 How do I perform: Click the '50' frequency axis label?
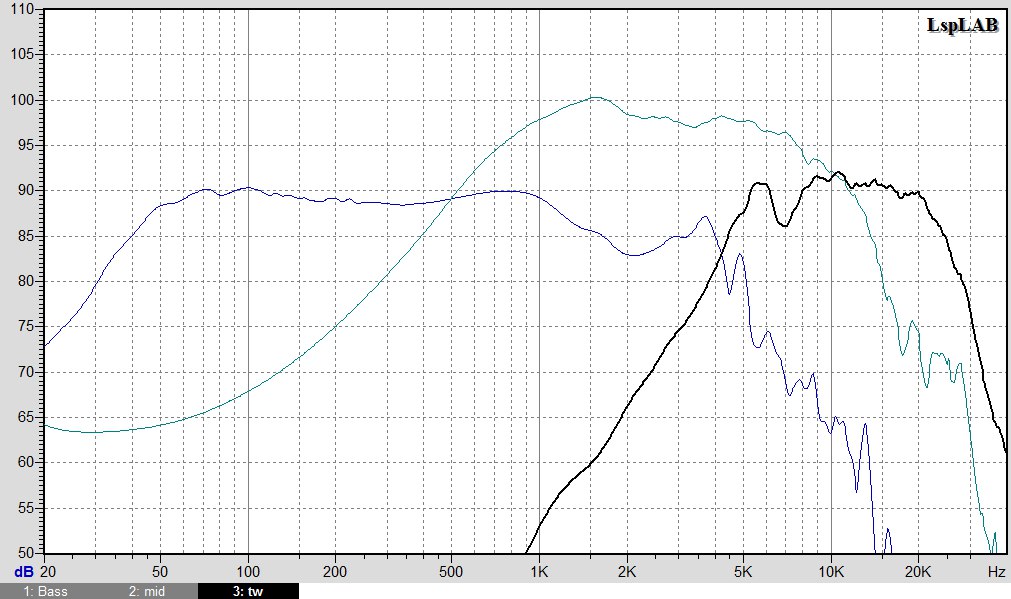point(160,571)
